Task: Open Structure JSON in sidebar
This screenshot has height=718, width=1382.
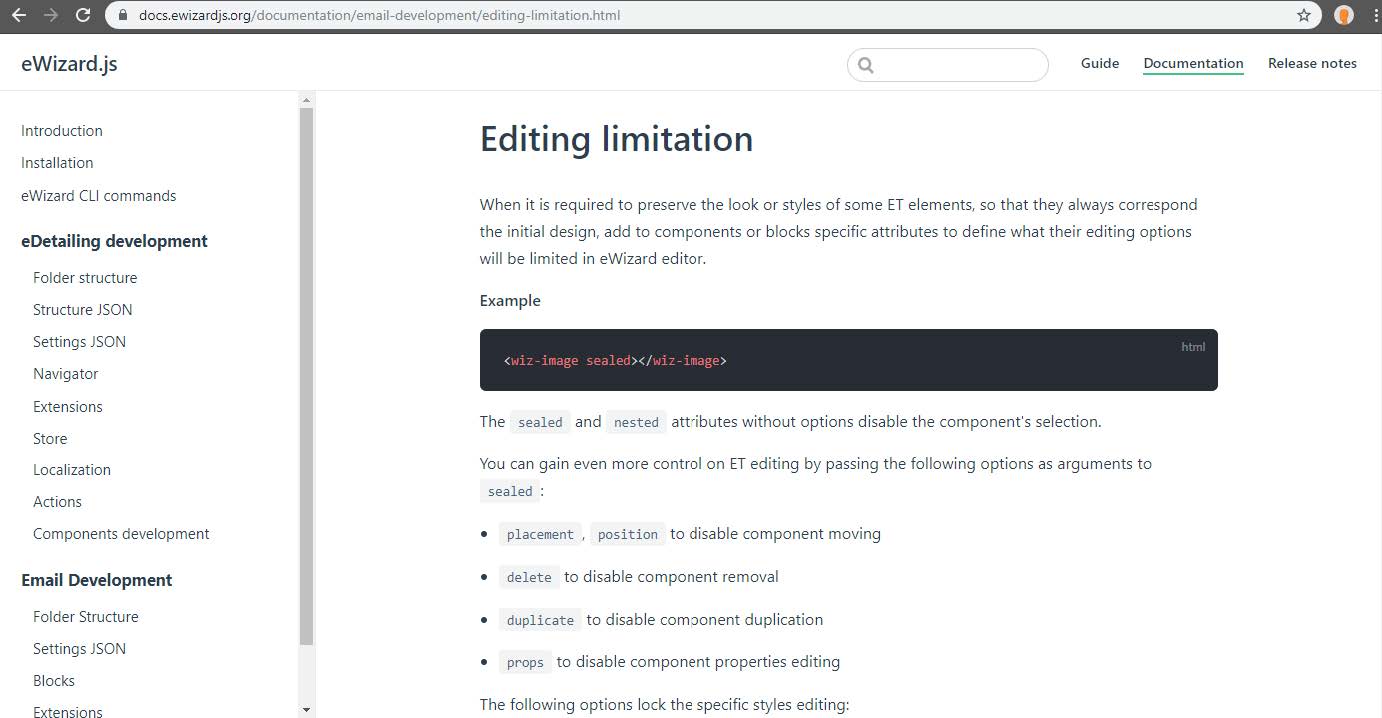Action: [x=82, y=310]
